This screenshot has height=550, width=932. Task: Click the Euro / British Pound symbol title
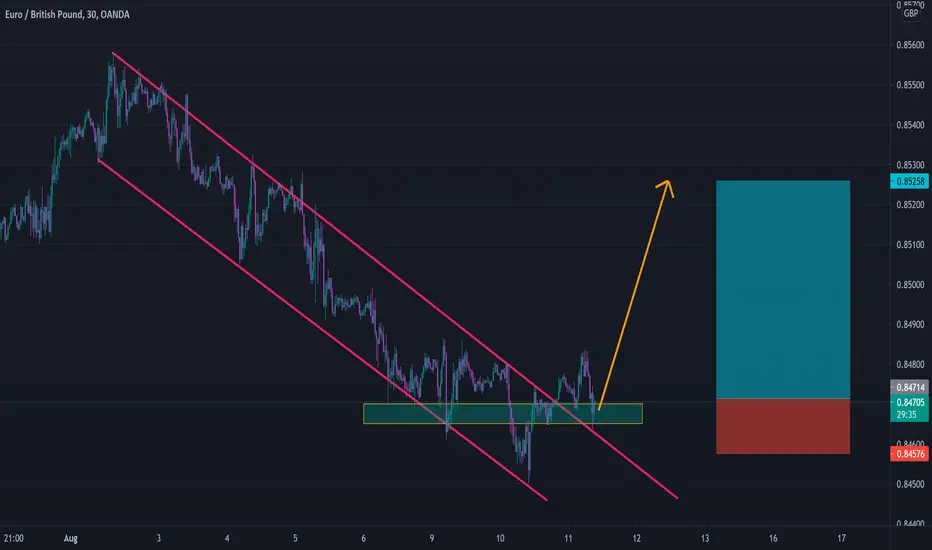tap(67, 14)
